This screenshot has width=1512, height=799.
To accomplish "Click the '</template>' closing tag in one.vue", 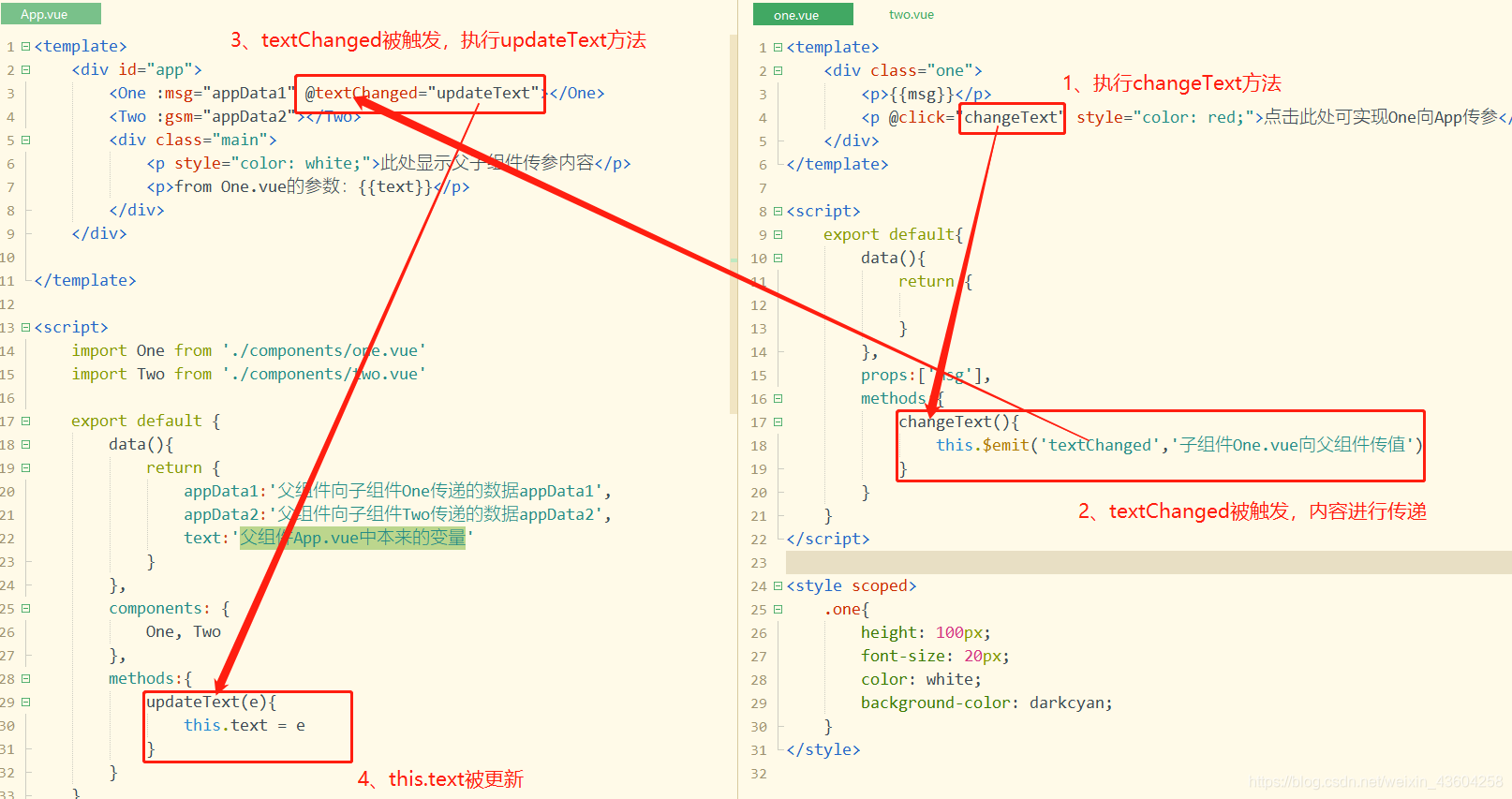I will (838, 164).
